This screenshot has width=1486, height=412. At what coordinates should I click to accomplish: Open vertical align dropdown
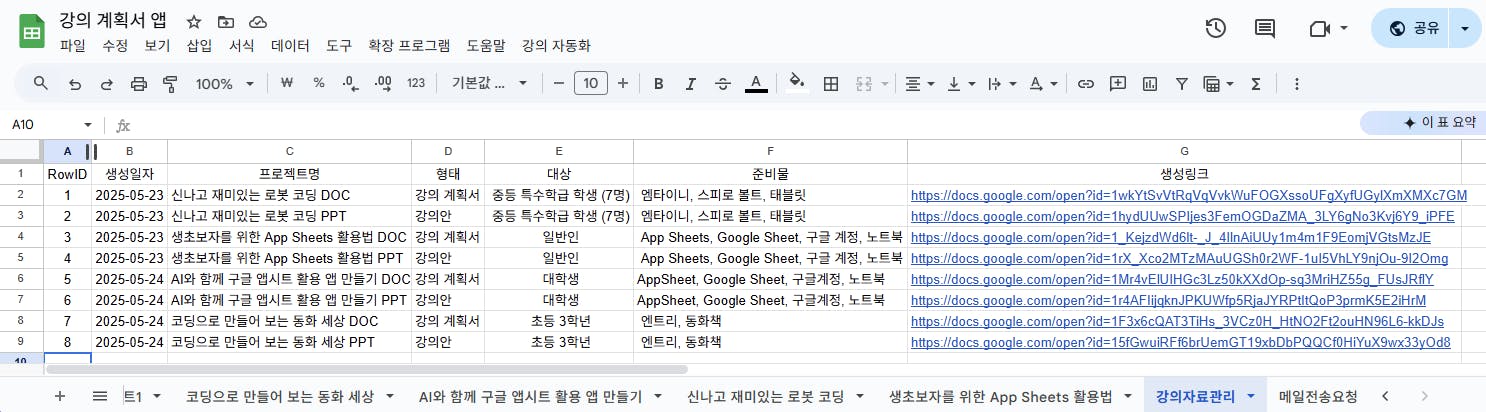(961, 84)
